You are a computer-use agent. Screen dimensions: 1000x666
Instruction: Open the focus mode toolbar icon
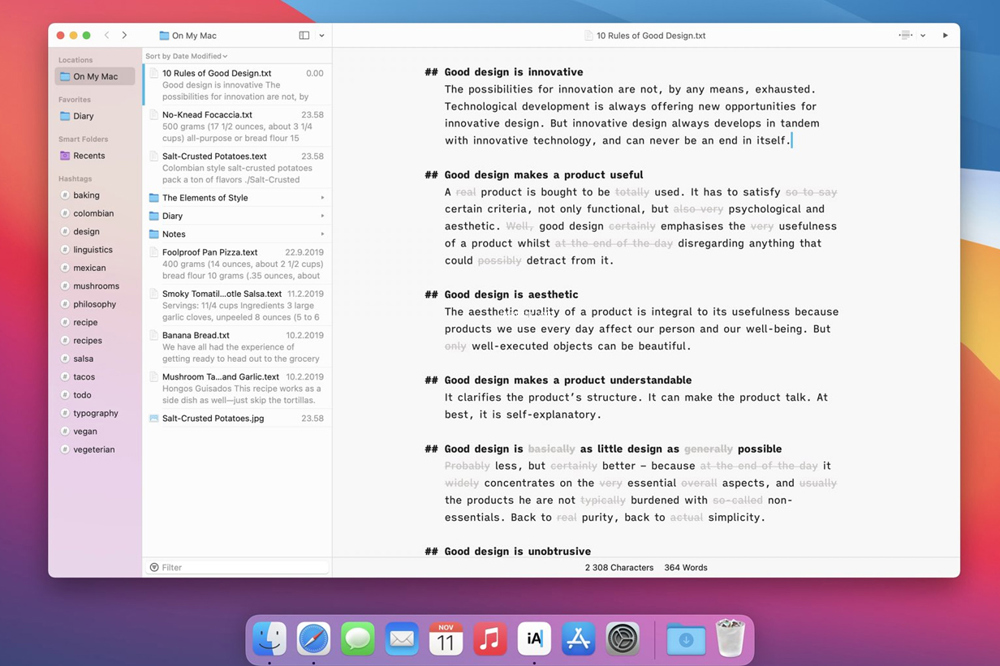[905, 35]
